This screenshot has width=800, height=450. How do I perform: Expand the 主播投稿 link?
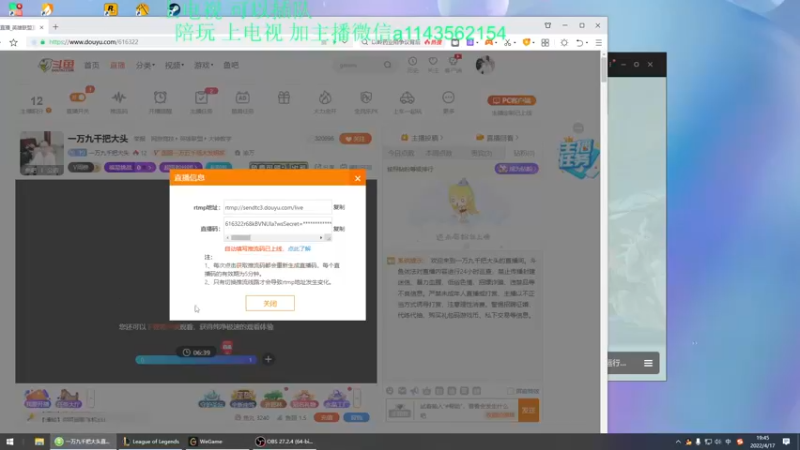coord(422,138)
